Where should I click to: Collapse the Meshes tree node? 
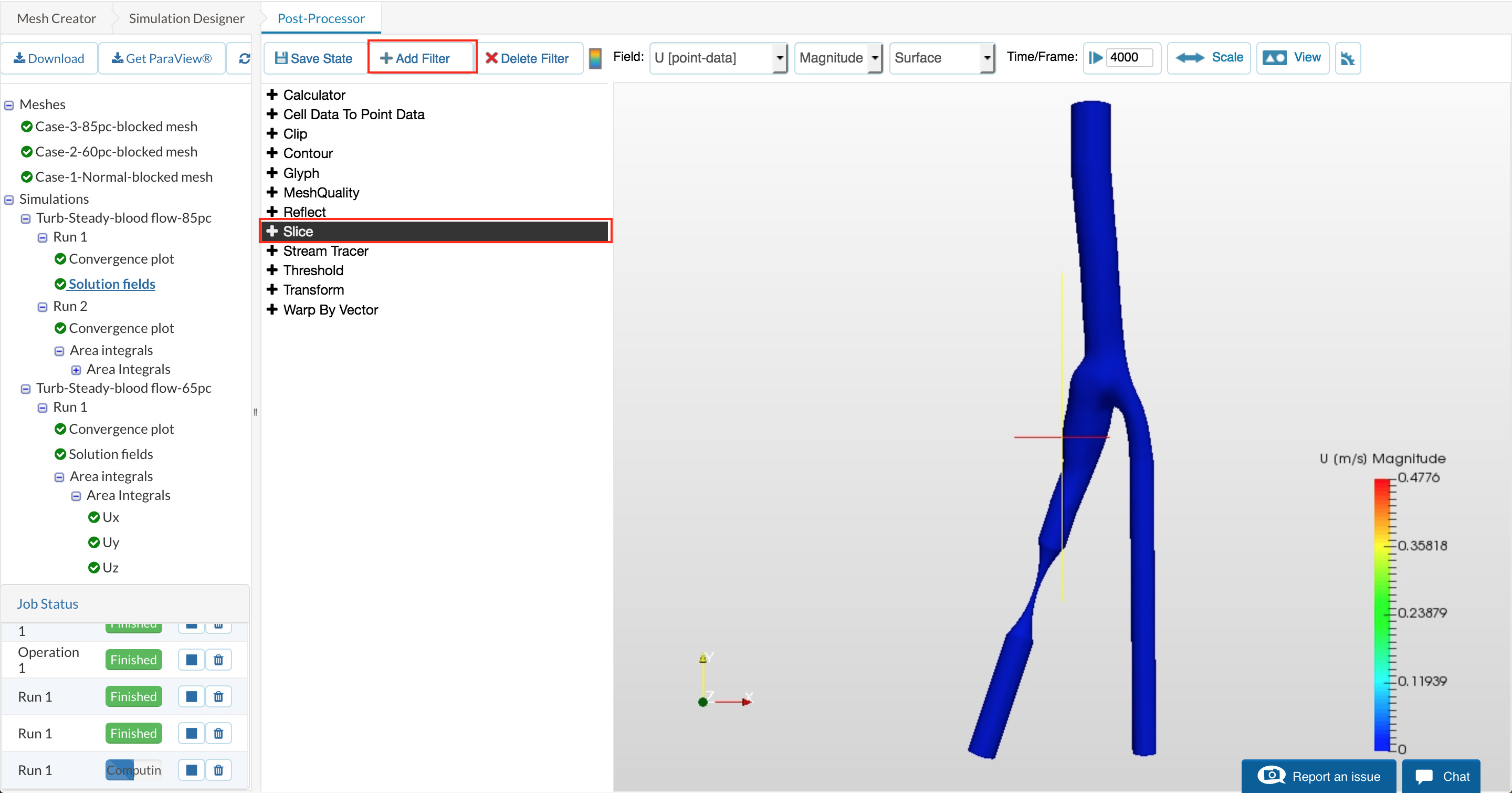[9, 105]
